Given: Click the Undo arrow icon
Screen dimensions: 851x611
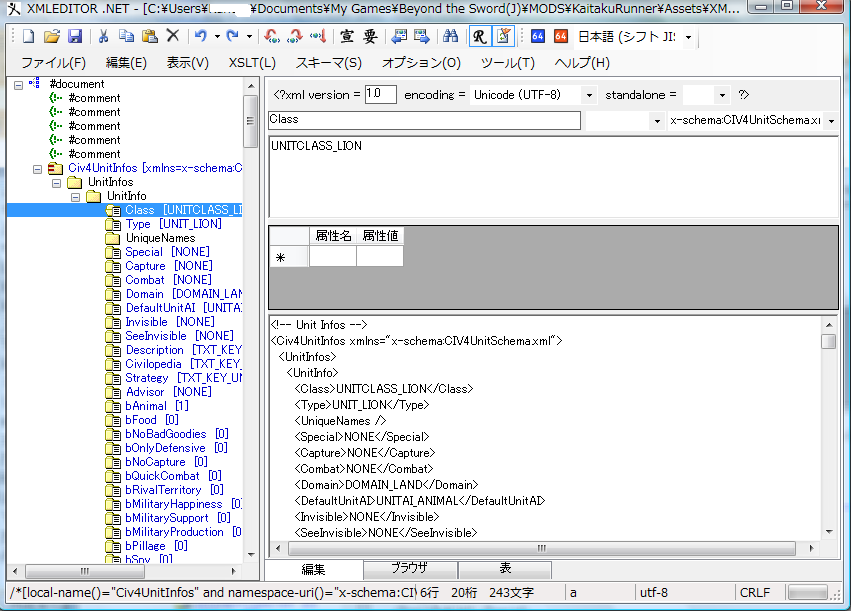Looking at the screenshot, I should (201, 37).
